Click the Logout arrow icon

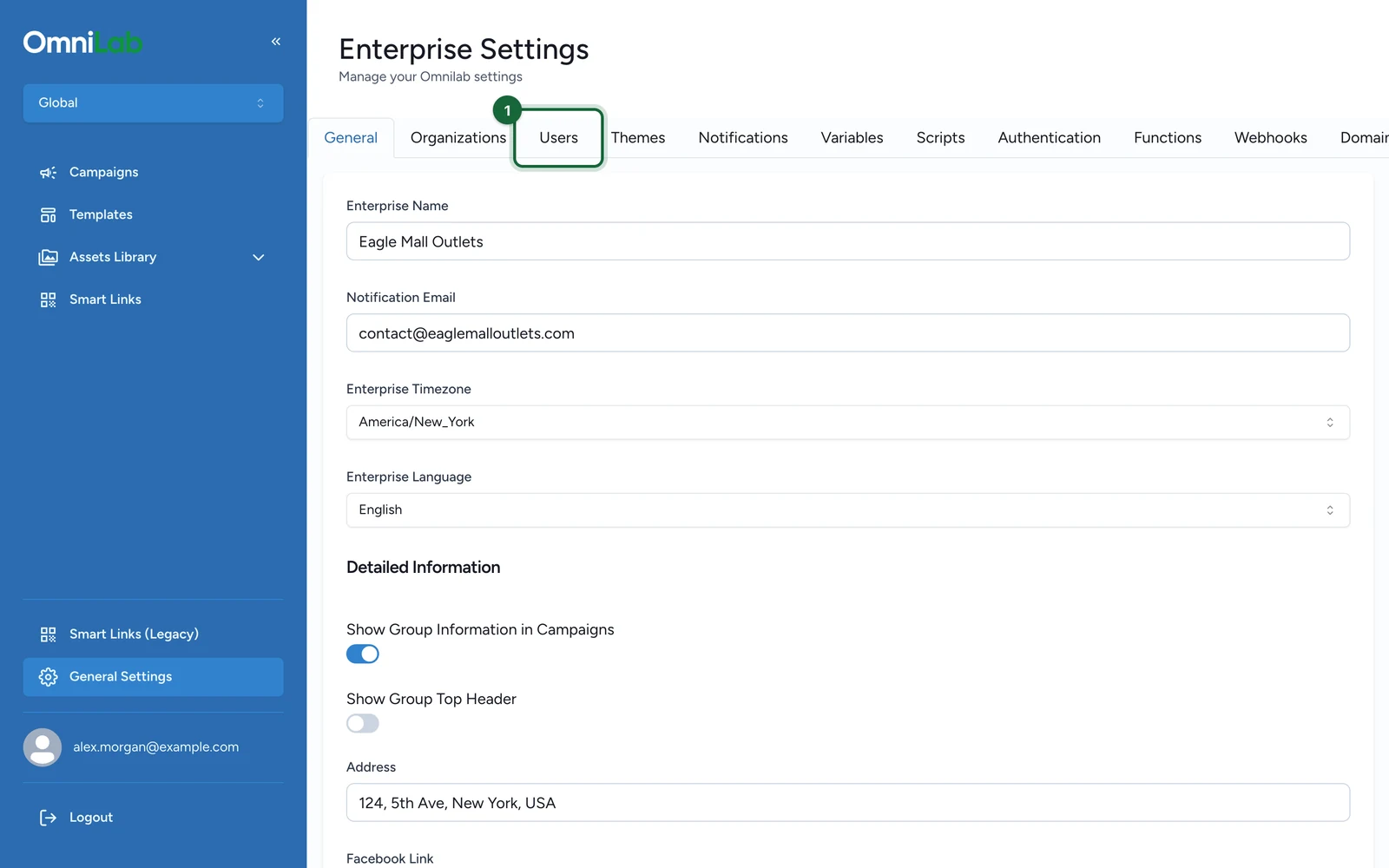(48, 818)
